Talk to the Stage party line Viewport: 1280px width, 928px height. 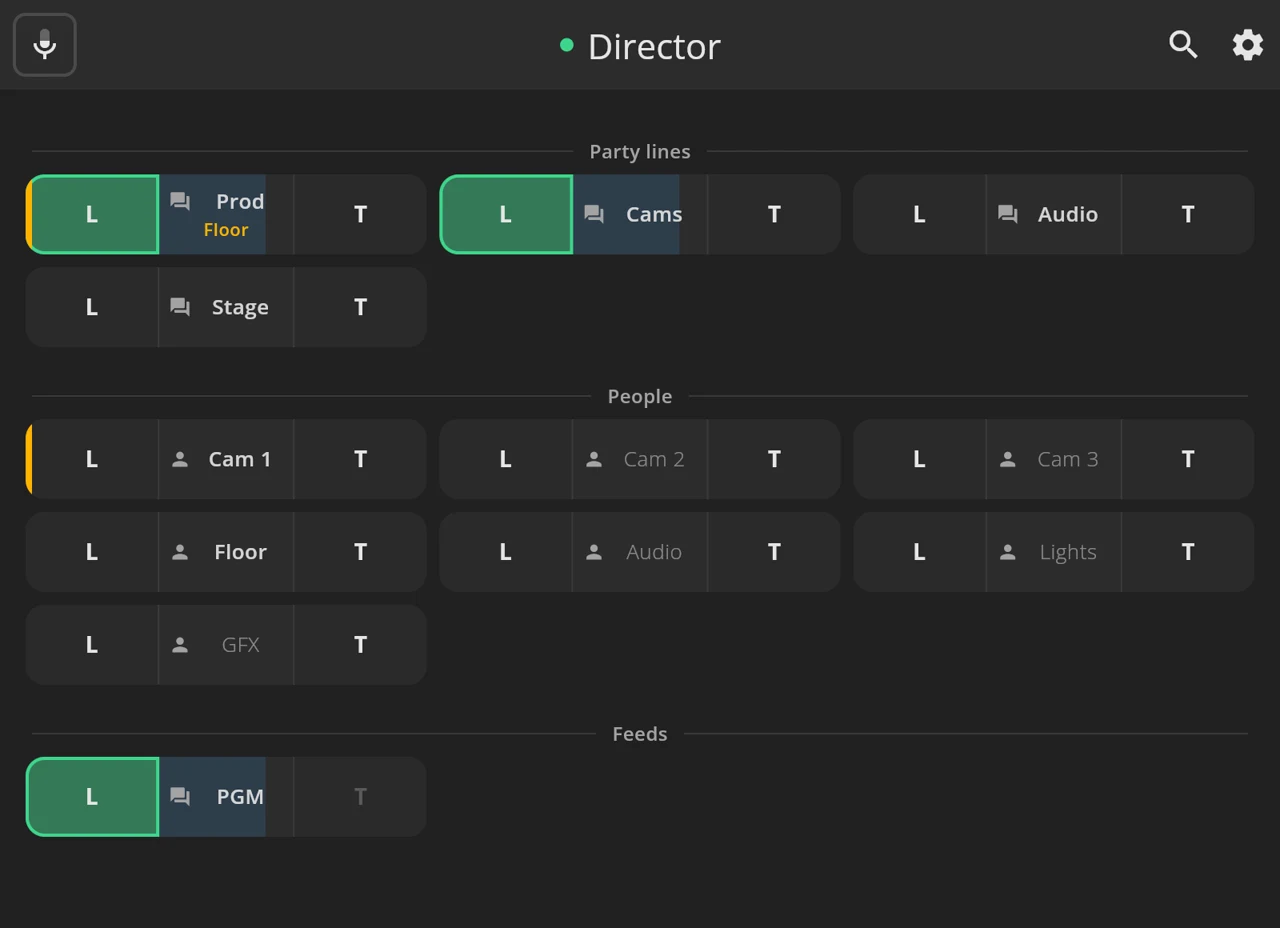coord(360,307)
